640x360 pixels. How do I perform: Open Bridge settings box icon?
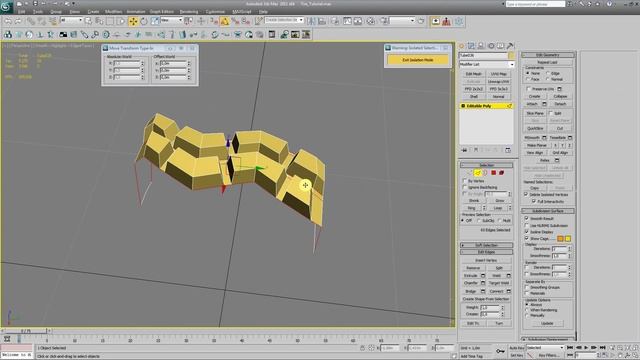(483, 291)
